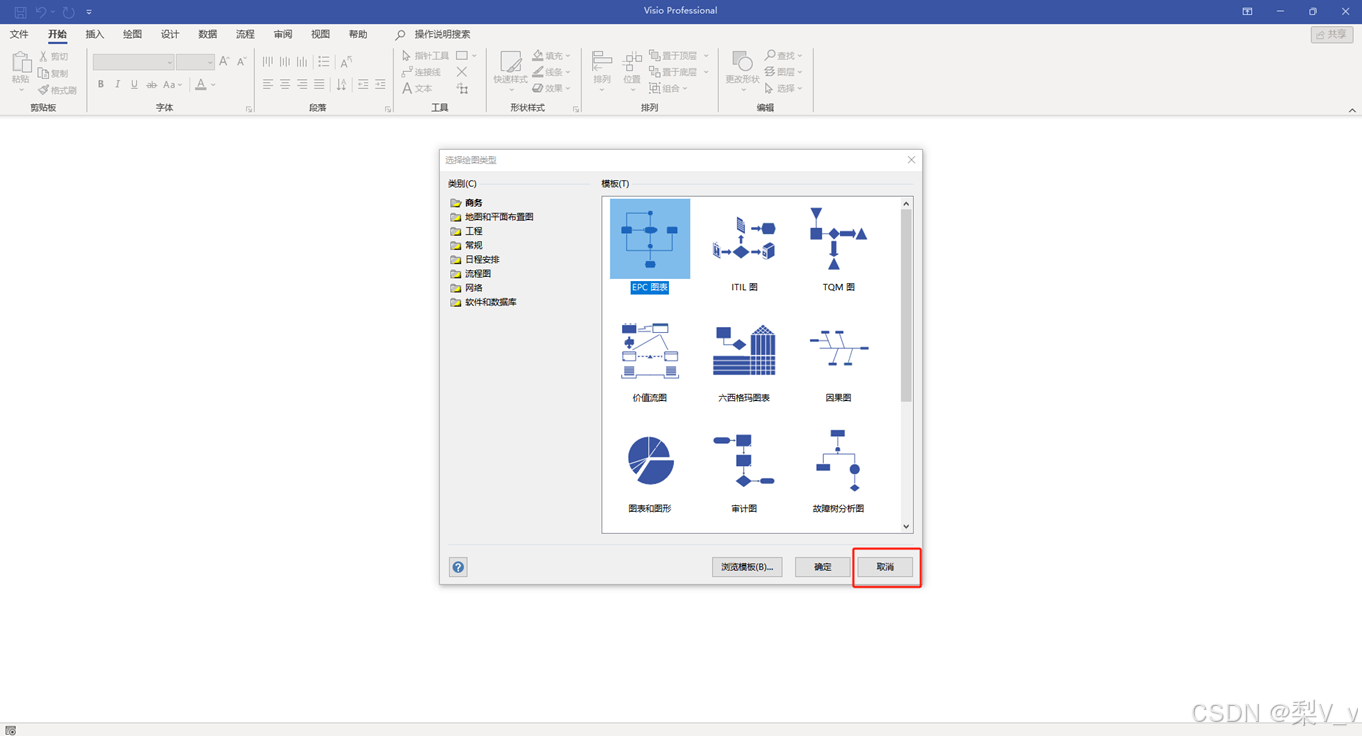Toggle bullet list in 段落 group
Screen dimensions: 1362x736
[324, 62]
